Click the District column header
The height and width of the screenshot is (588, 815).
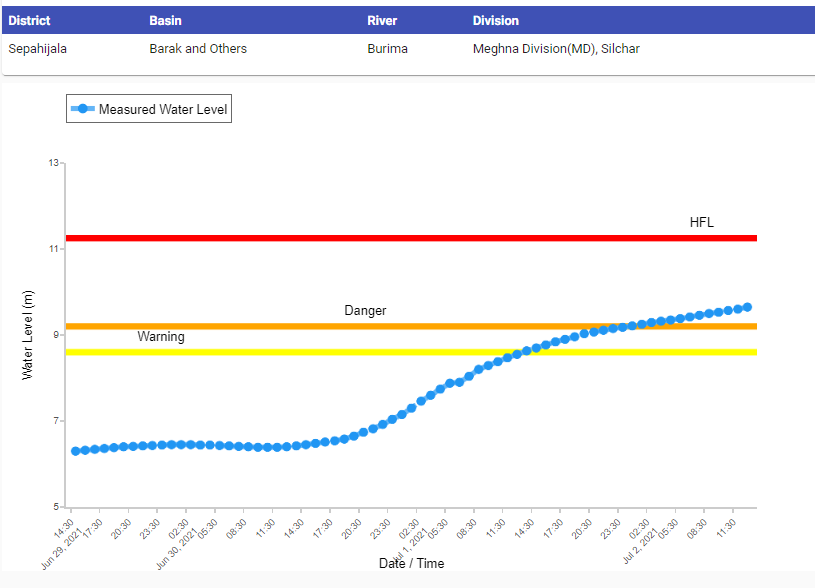(29, 21)
